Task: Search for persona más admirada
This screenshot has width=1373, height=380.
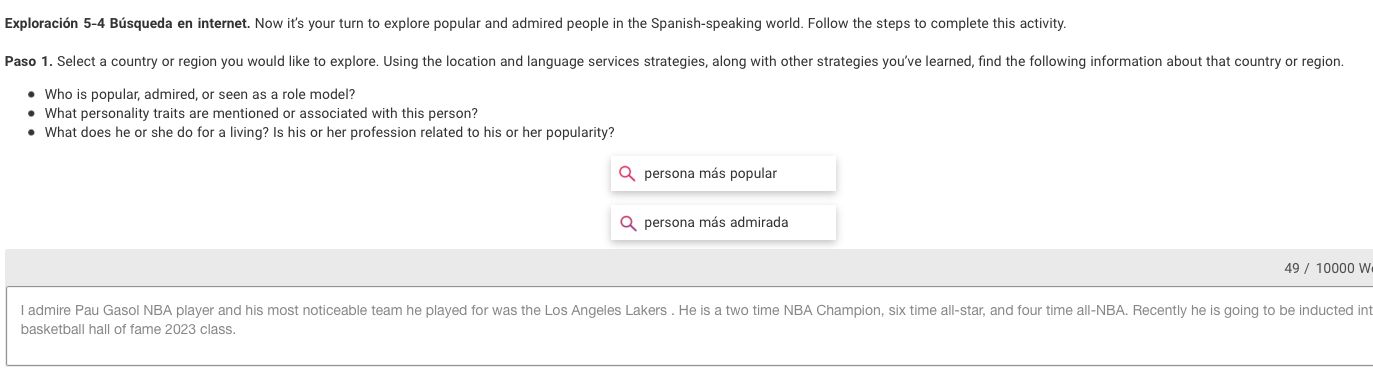Action: coord(723,223)
